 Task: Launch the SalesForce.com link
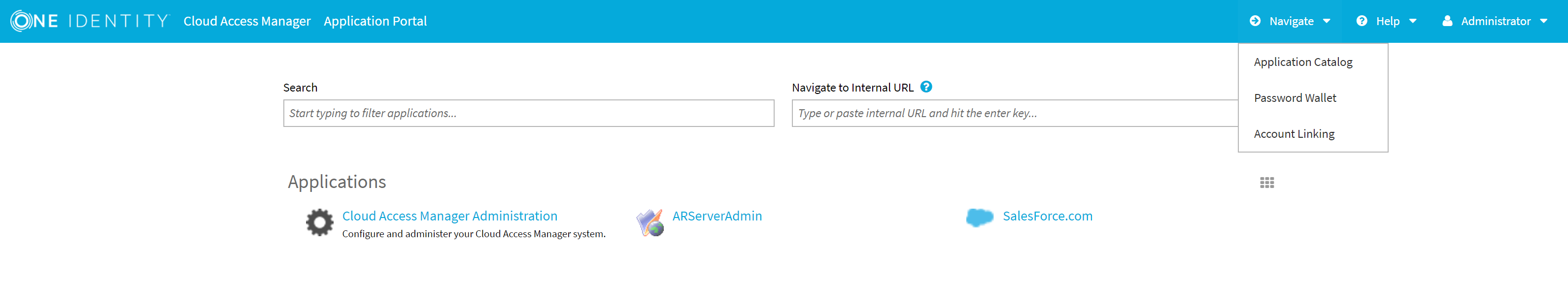coord(1047,216)
